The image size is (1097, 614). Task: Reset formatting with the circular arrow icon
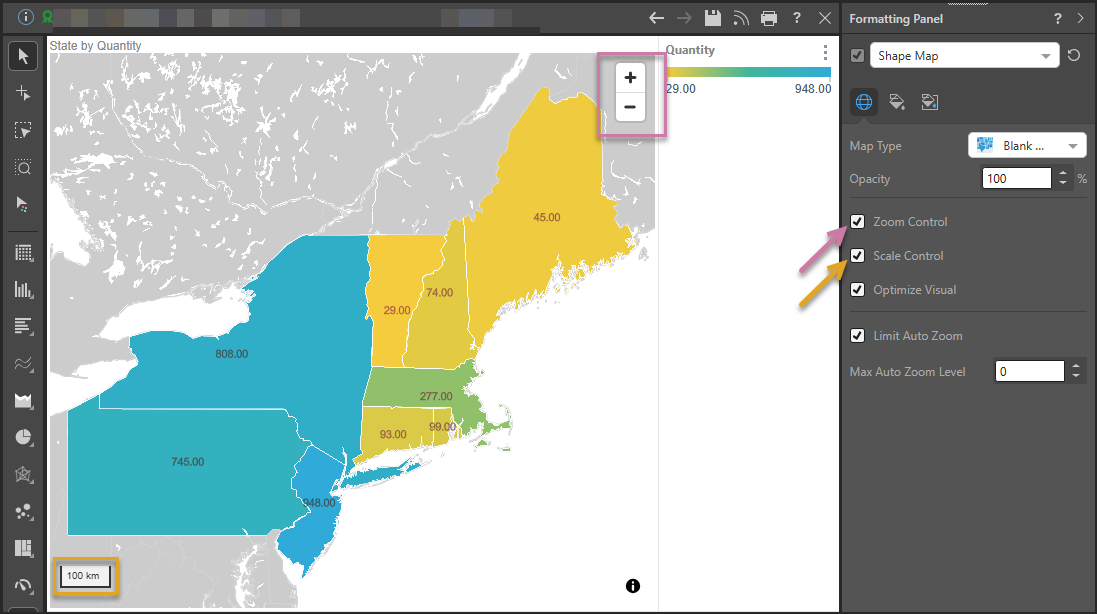[1074, 56]
